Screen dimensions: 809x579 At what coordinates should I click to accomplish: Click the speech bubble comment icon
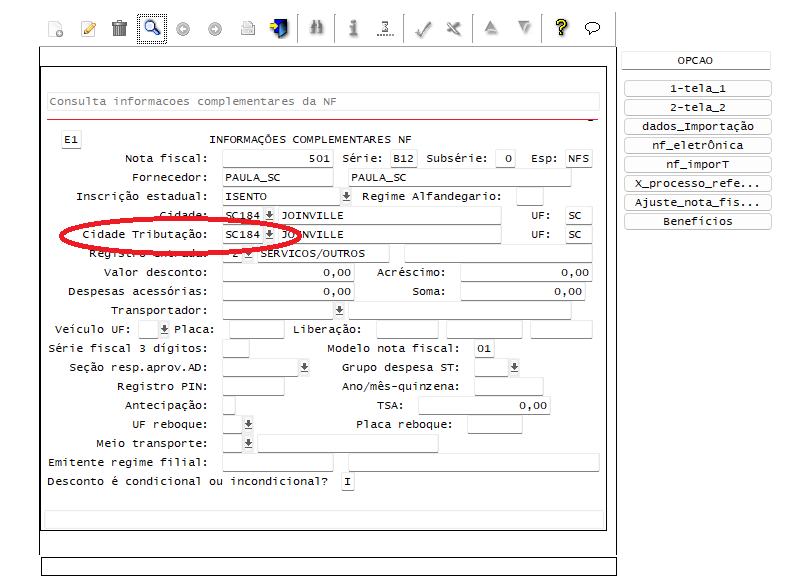pyautogui.click(x=592, y=27)
